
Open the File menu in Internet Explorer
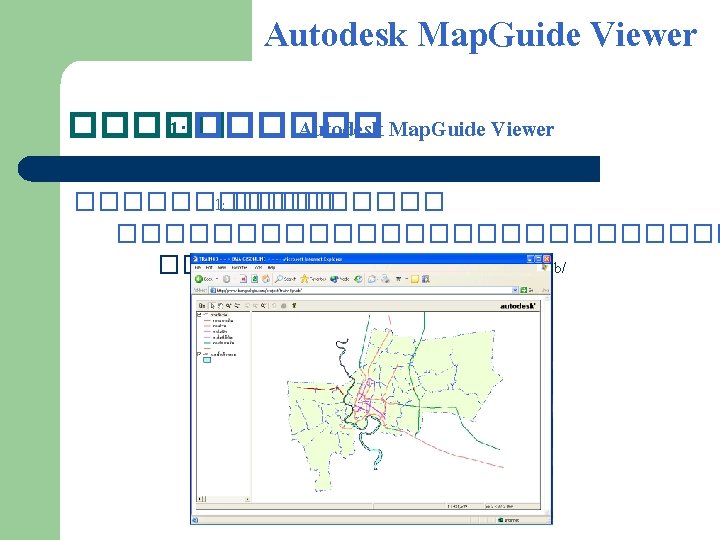coord(198,267)
